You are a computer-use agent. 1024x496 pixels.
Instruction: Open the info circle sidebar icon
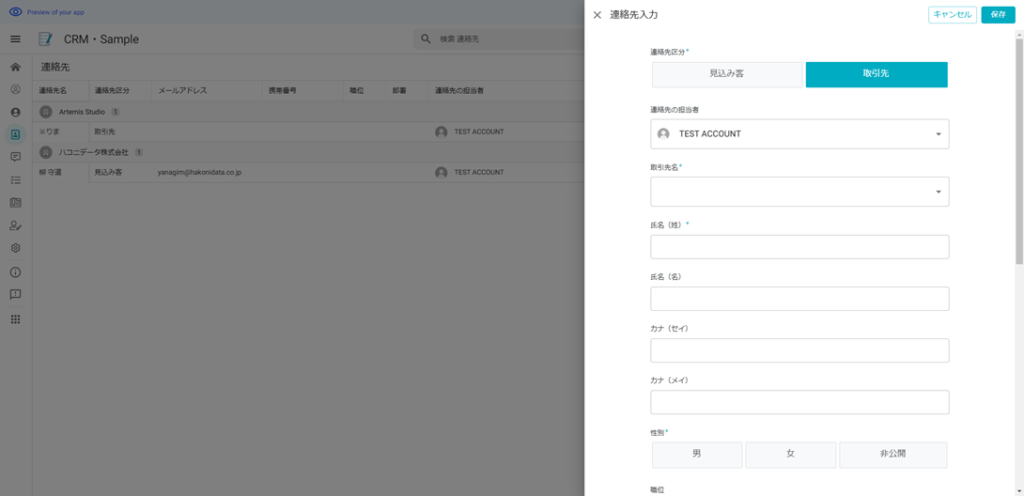point(16,272)
